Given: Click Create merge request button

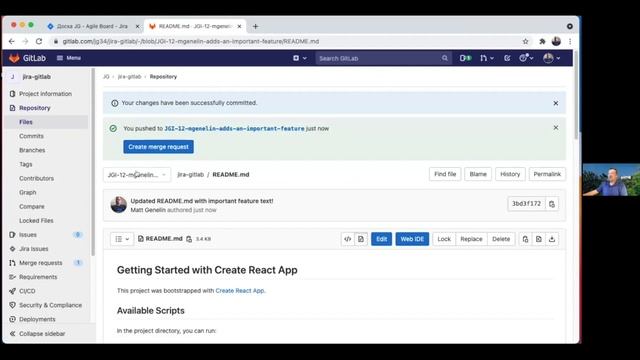Looking at the screenshot, I should (x=158, y=147).
